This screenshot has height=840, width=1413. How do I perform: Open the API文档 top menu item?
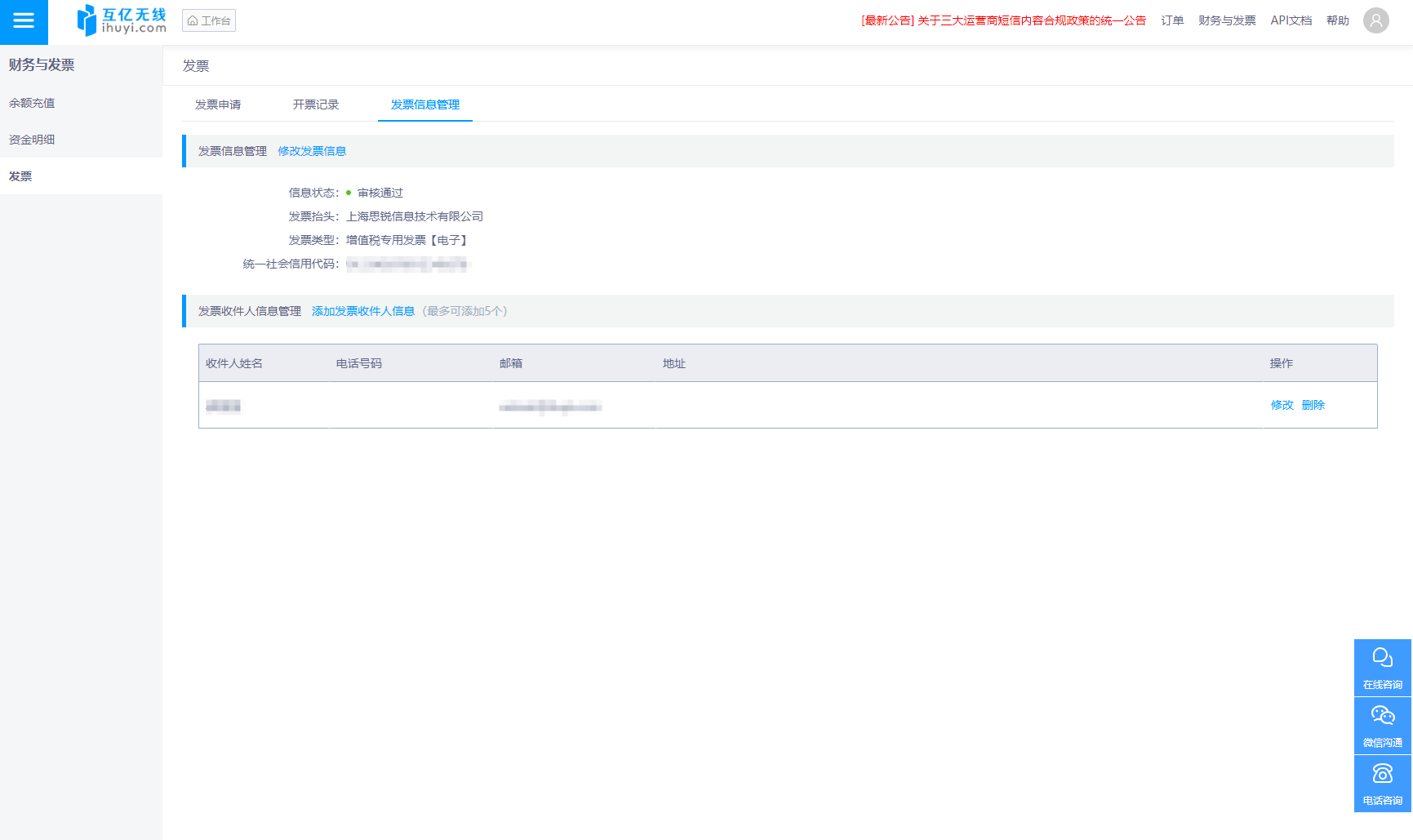(x=1291, y=20)
